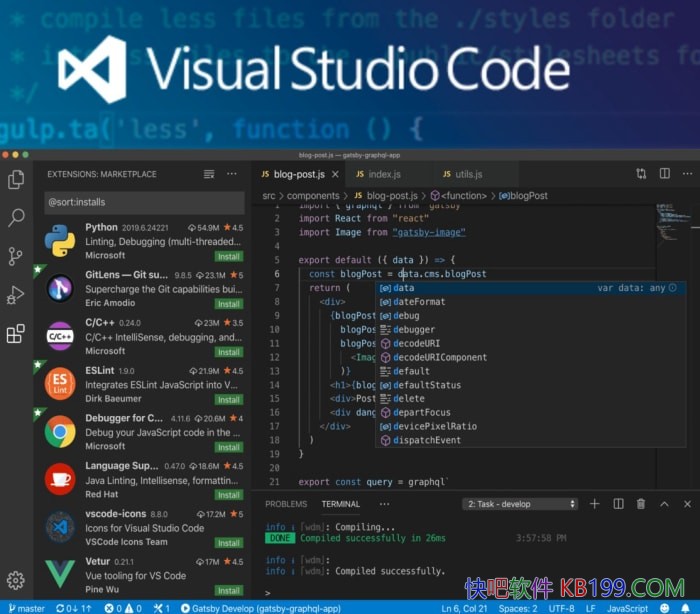
Task: Switch to the PROBLEMS panel tab
Action: [x=286, y=504]
